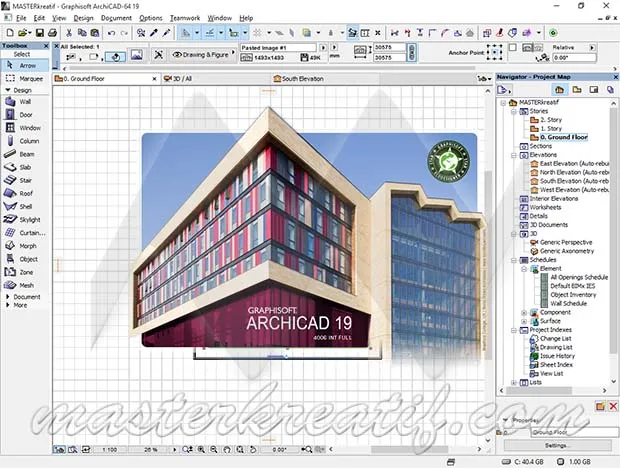
Task: Switch to the 3D / All tab
Action: [x=215, y=79]
